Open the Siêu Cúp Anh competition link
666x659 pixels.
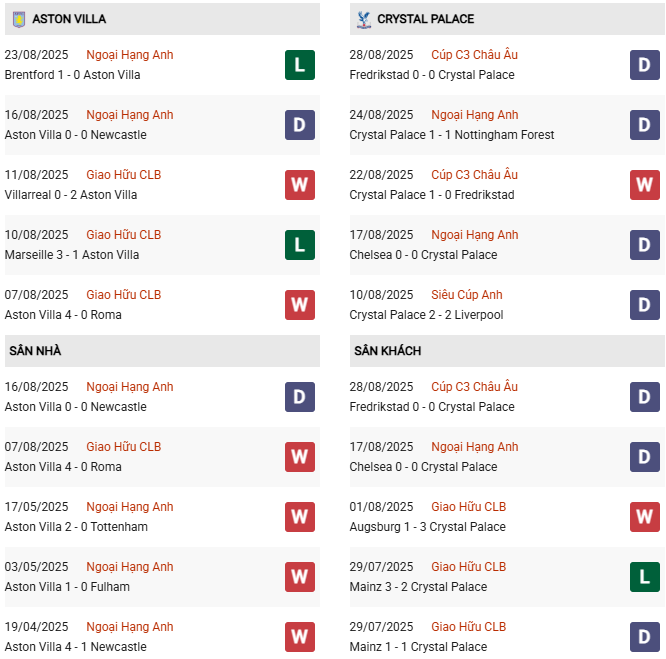(x=467, y=295)
